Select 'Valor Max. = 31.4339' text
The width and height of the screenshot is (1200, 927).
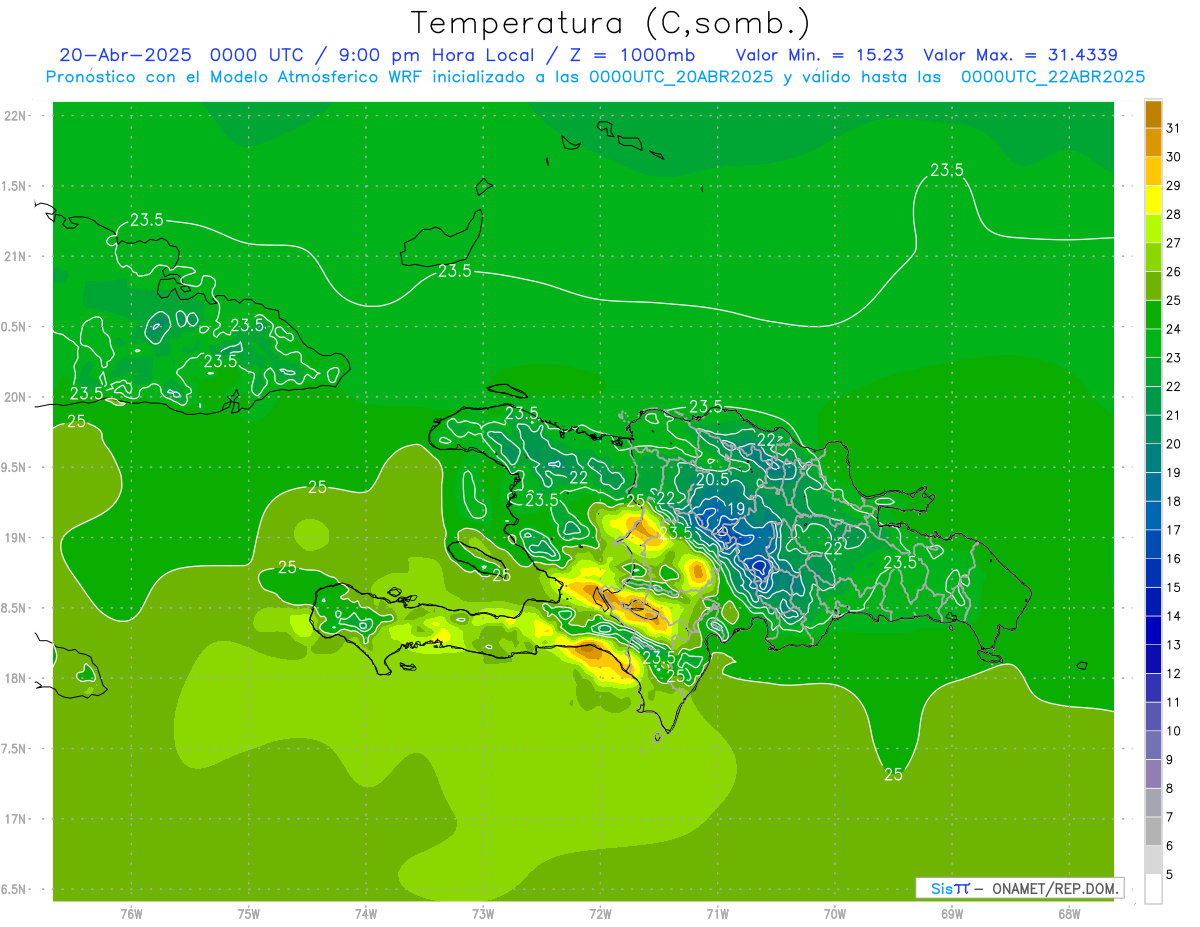point(1021,55)
